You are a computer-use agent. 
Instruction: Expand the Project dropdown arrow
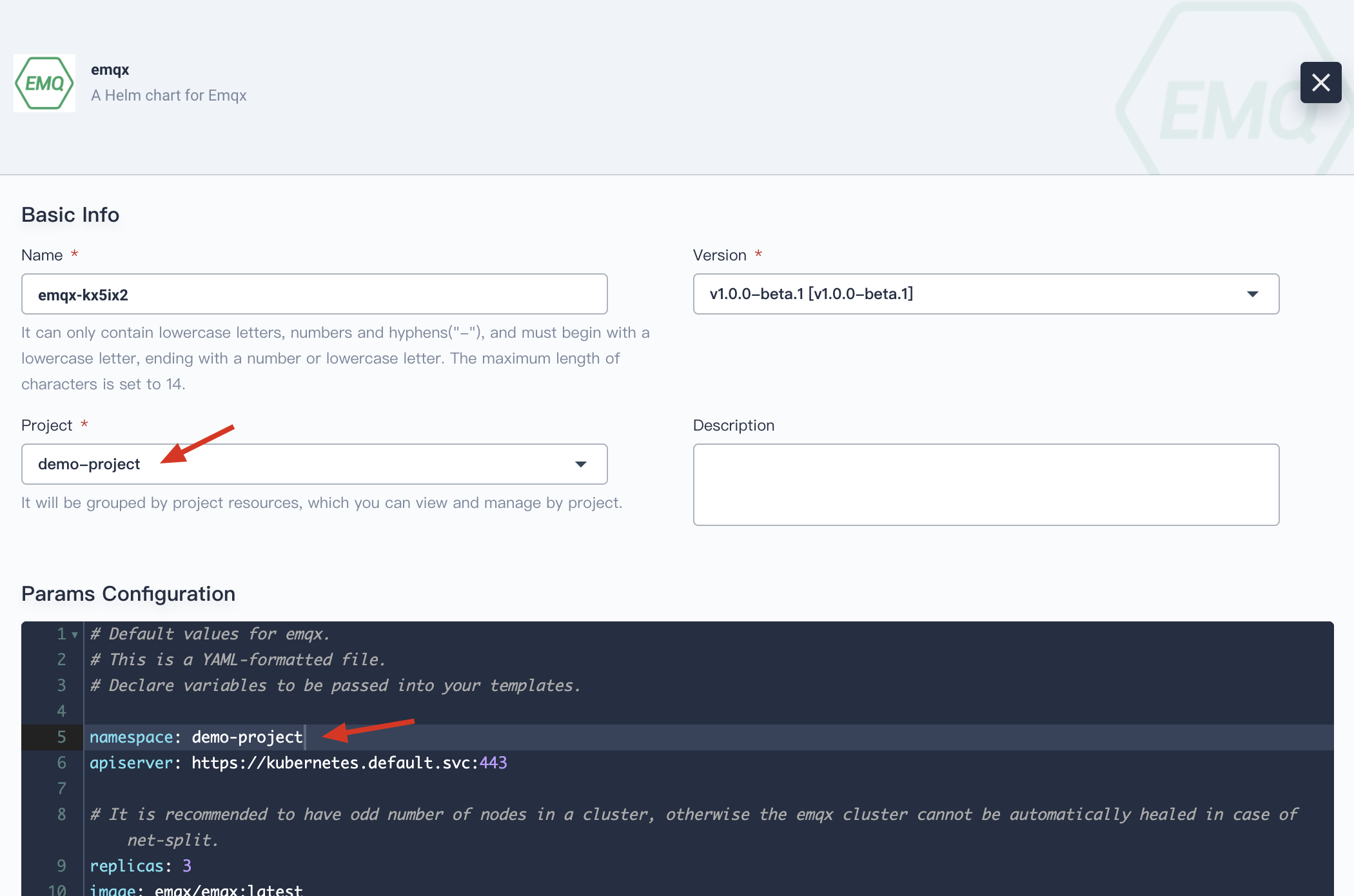point(580,464)
